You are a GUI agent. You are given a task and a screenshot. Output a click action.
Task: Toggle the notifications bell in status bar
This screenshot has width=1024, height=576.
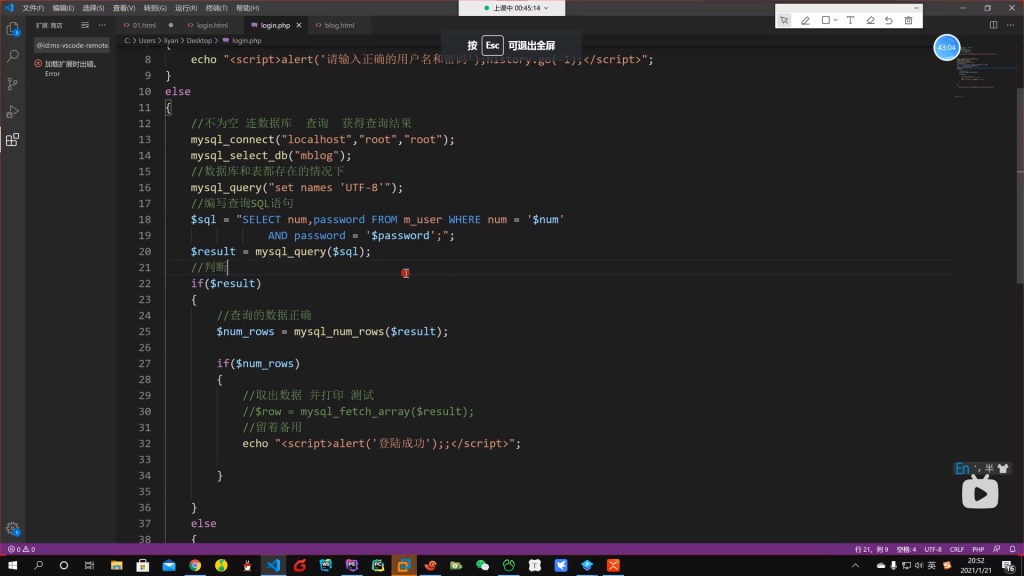[1012, 549]
